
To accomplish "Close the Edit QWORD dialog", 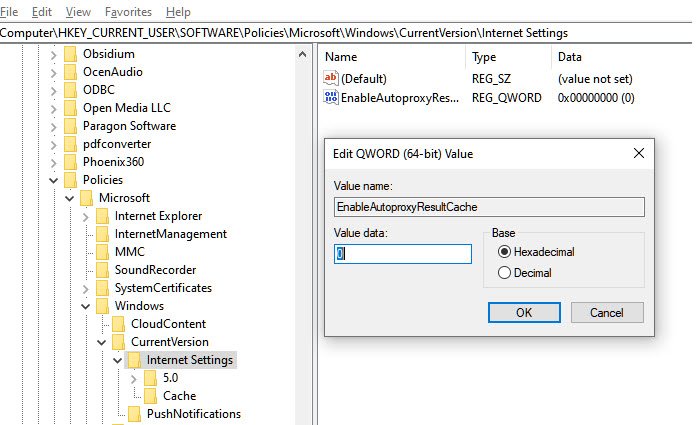I will [639, 153].
